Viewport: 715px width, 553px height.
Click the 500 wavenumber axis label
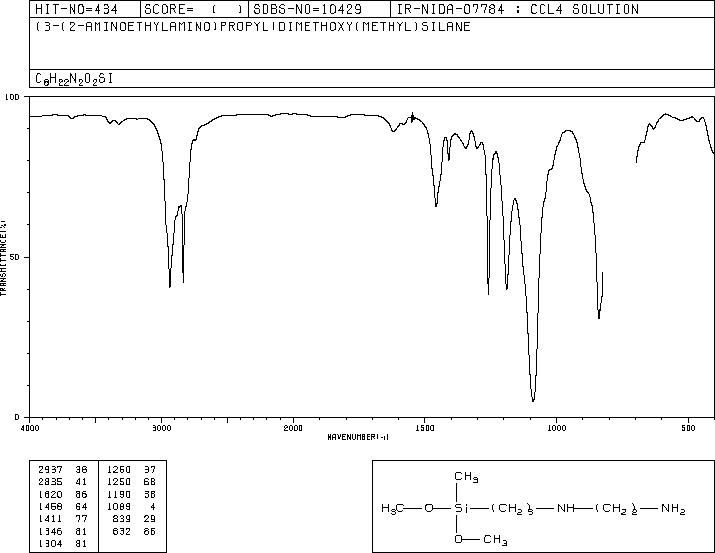(689, 428)
